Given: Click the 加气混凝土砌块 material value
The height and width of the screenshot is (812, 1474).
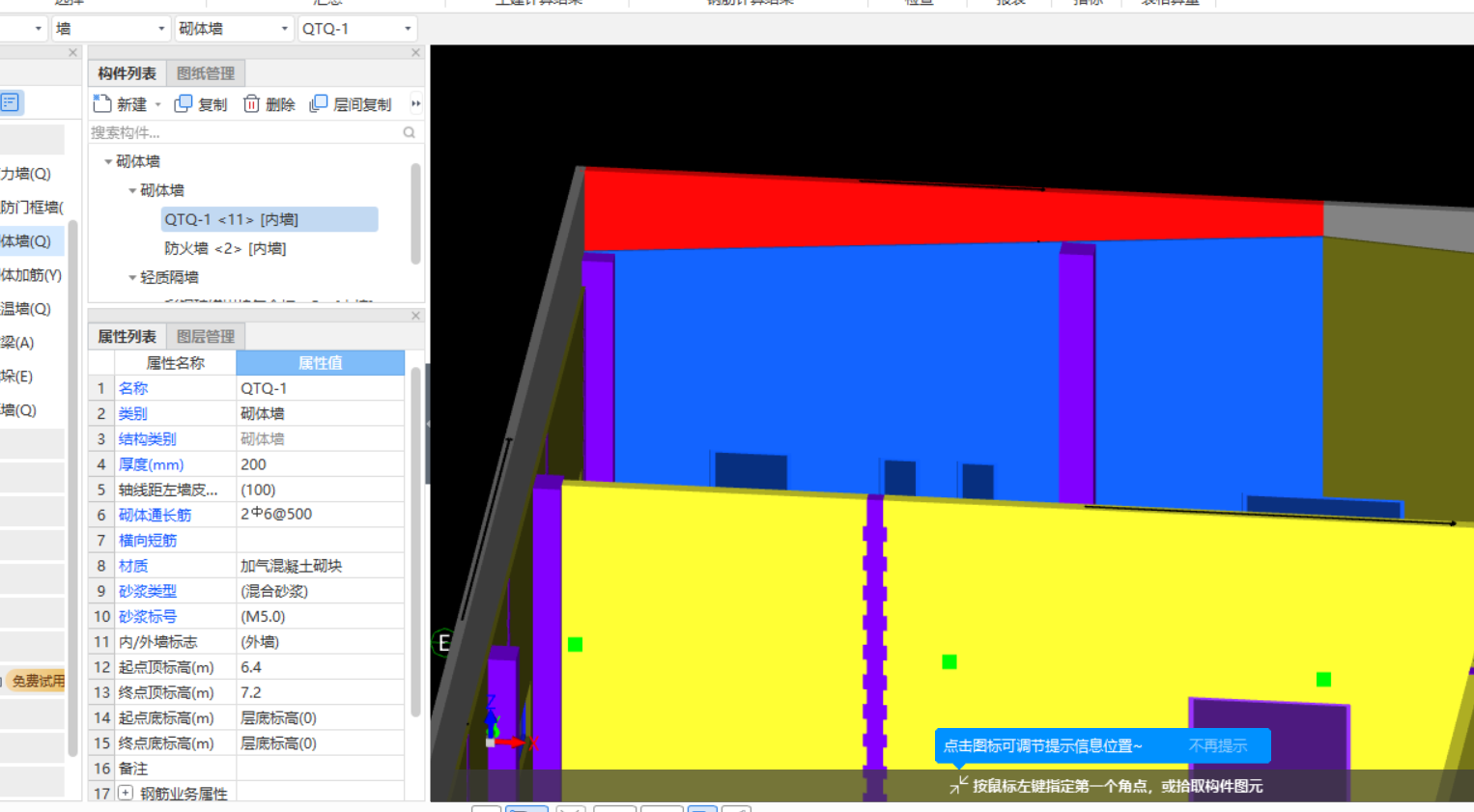Looking at the screenshot, I should (320, 566).
